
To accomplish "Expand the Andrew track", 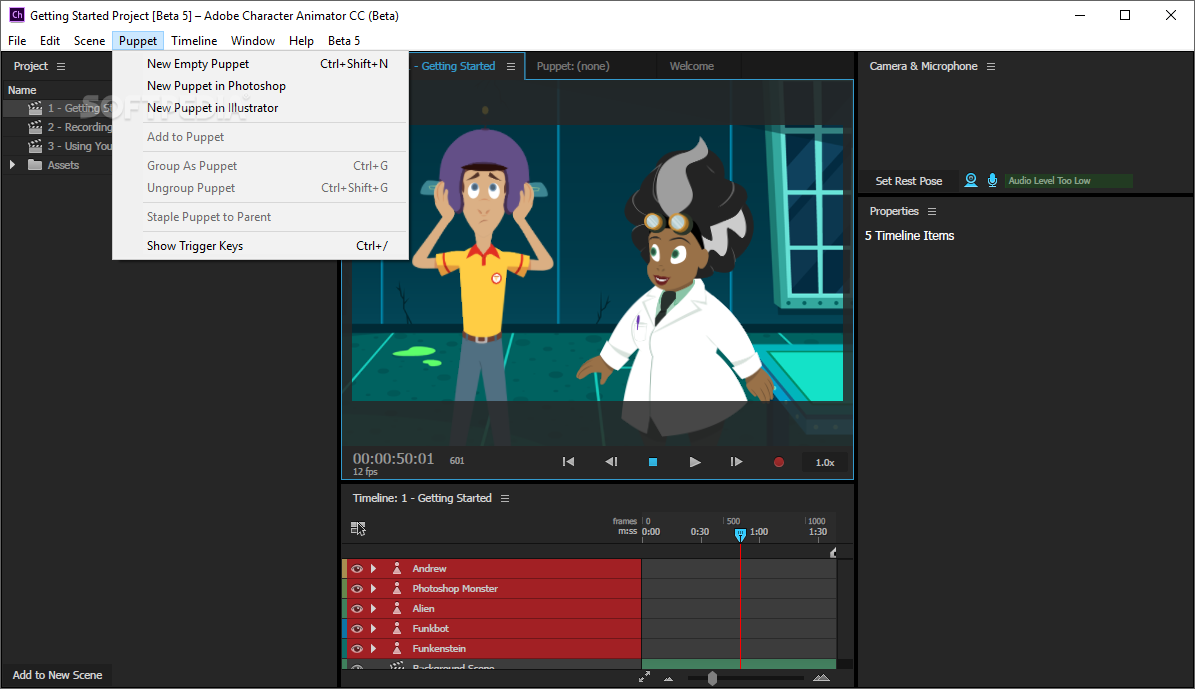I will pyautogui.click(x=373, y=569).
